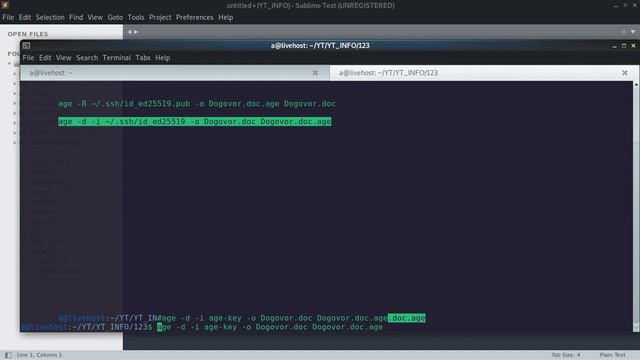Image resolution: width=640 pixels, height=360 pixels.
Task: Open Sublime Text View menu
Action: click(95, 17)
